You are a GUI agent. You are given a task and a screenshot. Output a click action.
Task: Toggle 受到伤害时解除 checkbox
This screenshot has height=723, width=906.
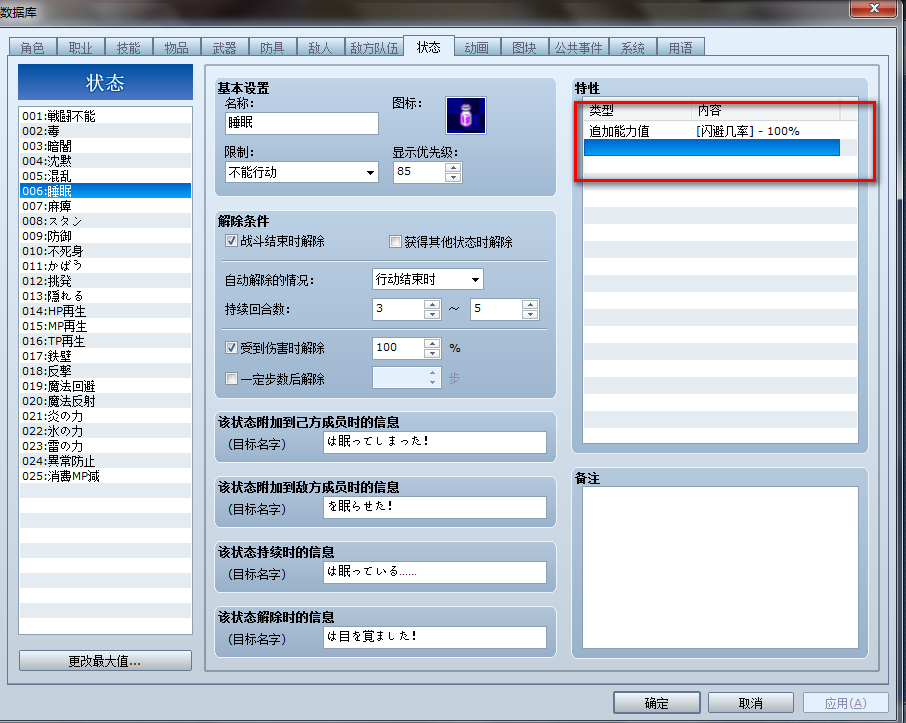pos(231,347)
